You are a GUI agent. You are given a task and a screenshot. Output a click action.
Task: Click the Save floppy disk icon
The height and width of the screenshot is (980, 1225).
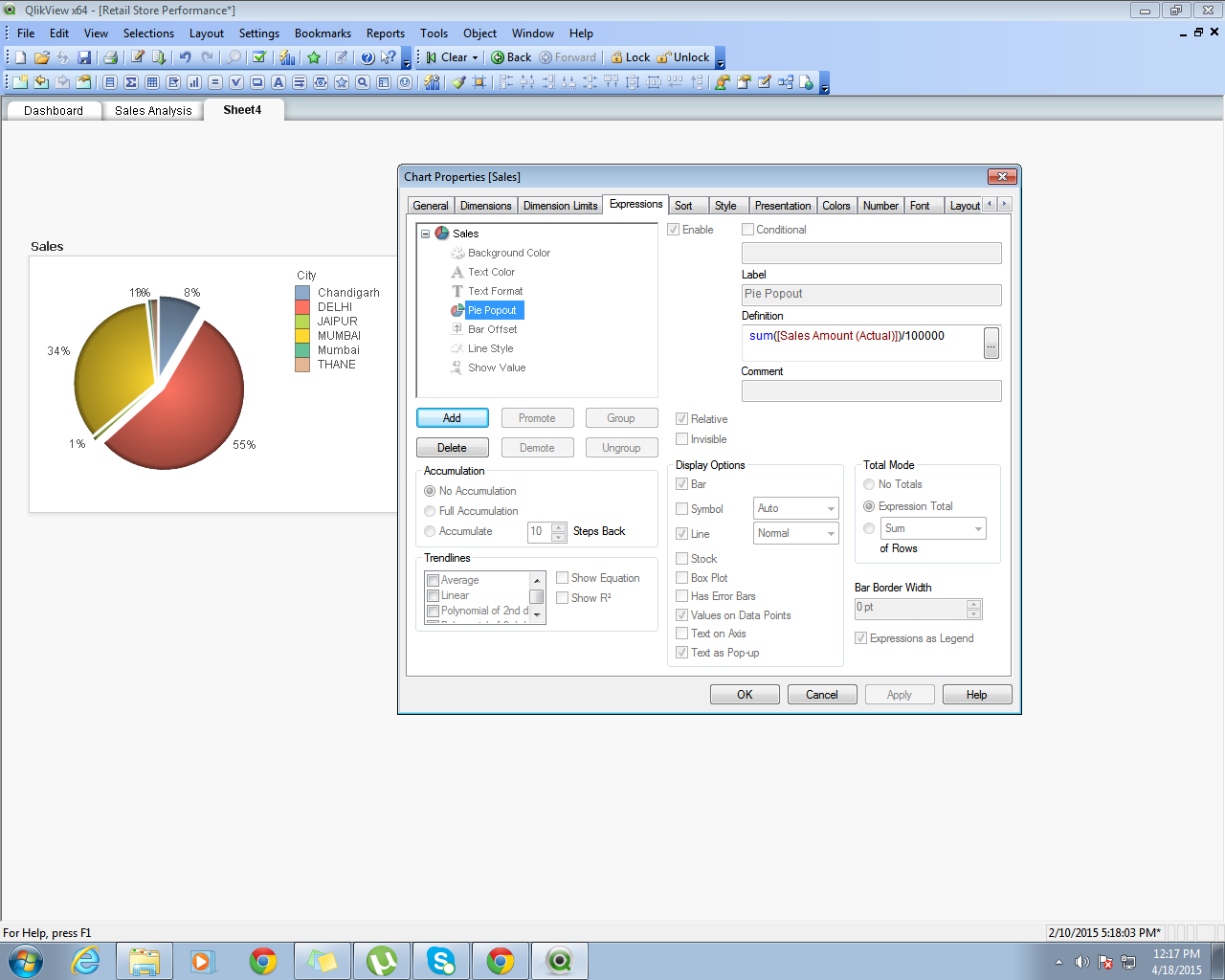[x=84, y=57]
